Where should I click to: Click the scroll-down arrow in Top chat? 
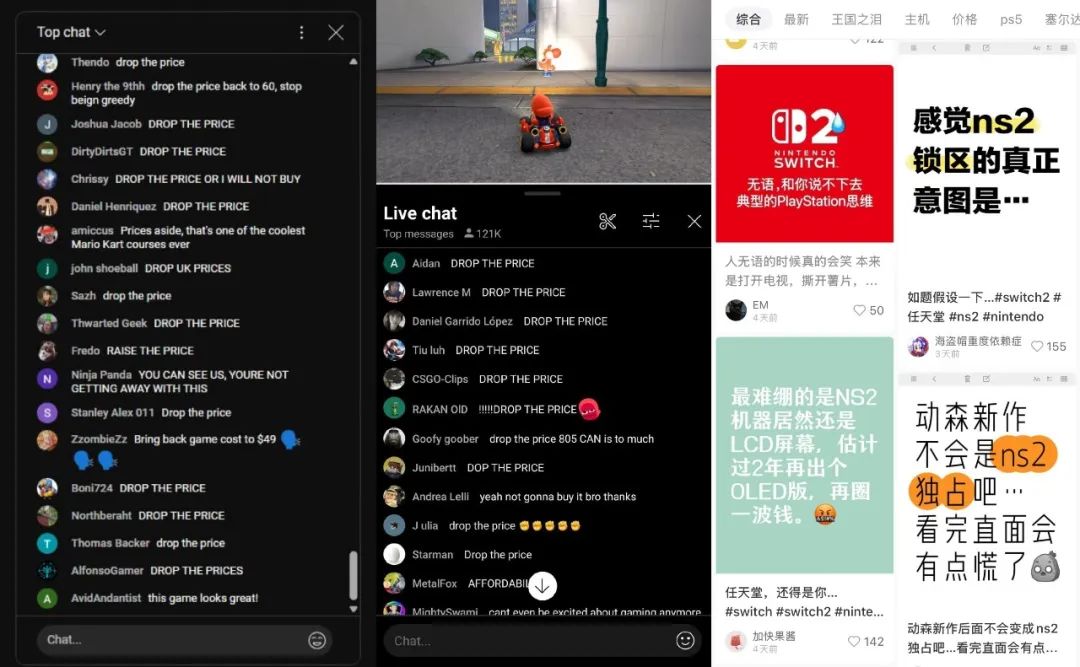353,609
